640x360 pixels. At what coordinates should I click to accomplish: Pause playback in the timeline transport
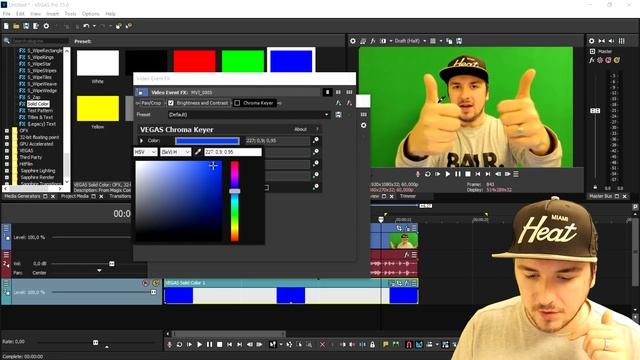(209, 344)
